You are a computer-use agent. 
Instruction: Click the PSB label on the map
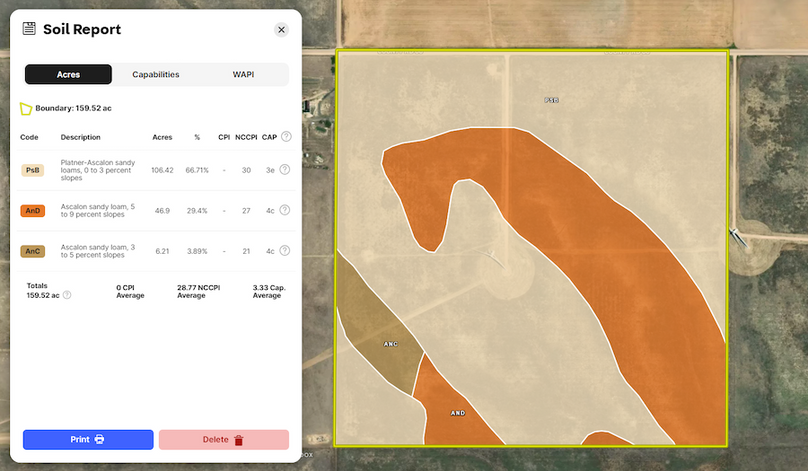551,101
